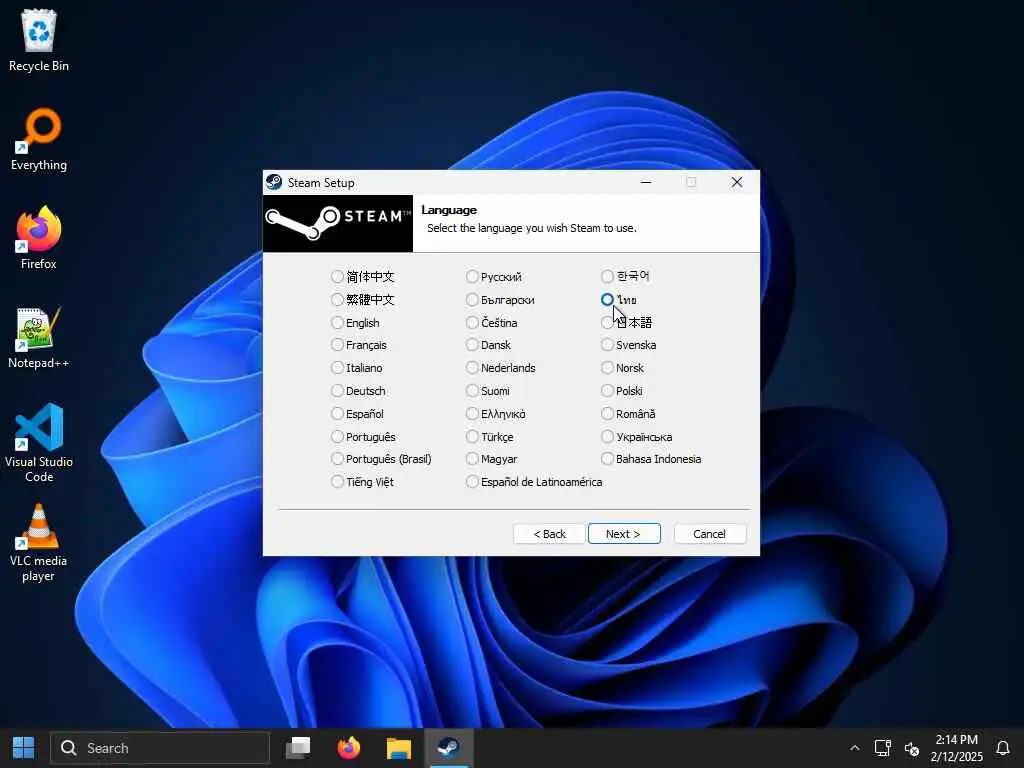Select the Everything desktop shortcut
The width and height of the screenshot is (1024, 768).
pos(39,140)
